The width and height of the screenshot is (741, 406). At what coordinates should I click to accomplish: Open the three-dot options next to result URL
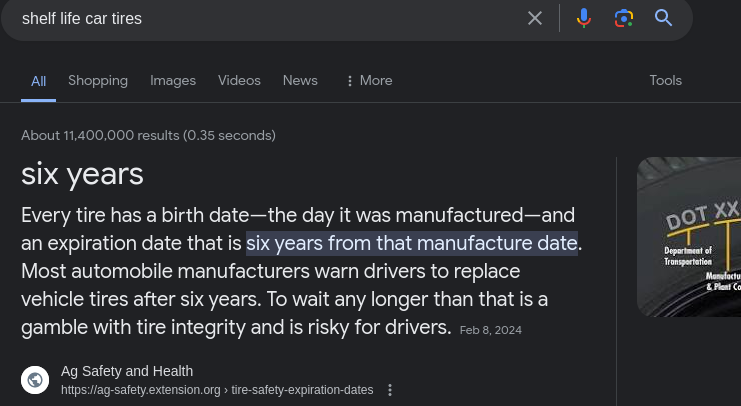390,390
